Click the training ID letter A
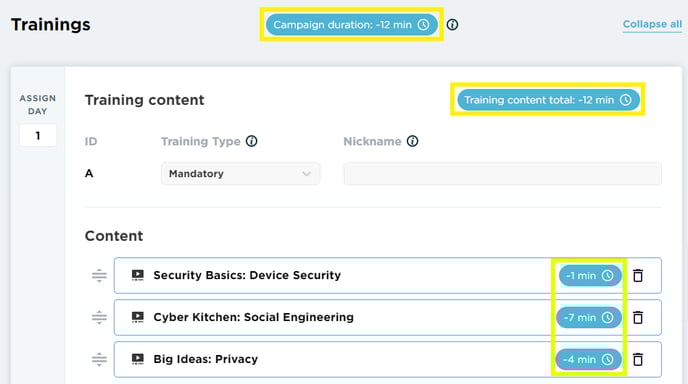This screenshot has height=384, width=688. (x=89, y=173)
